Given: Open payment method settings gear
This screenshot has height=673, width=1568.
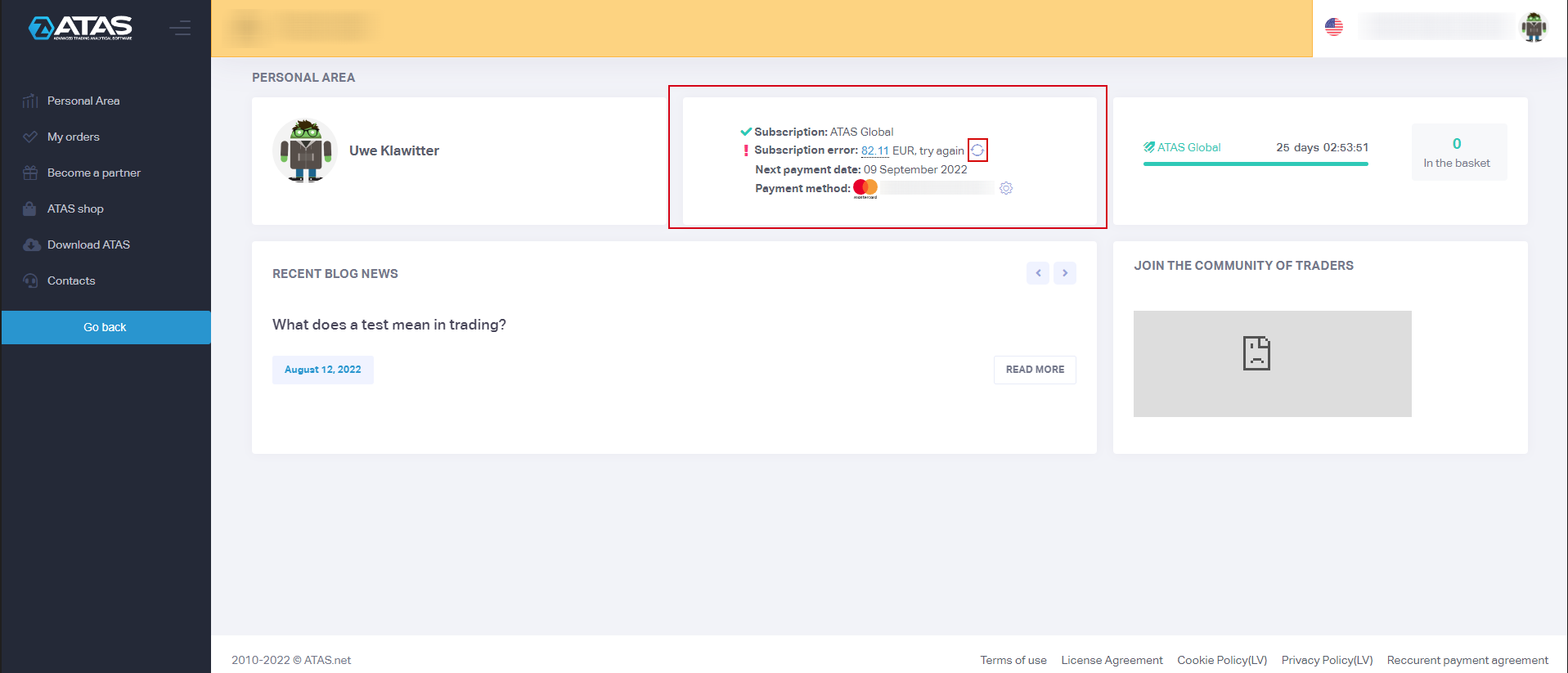Looking at the screenshot, I should [x=1006, y=188].
